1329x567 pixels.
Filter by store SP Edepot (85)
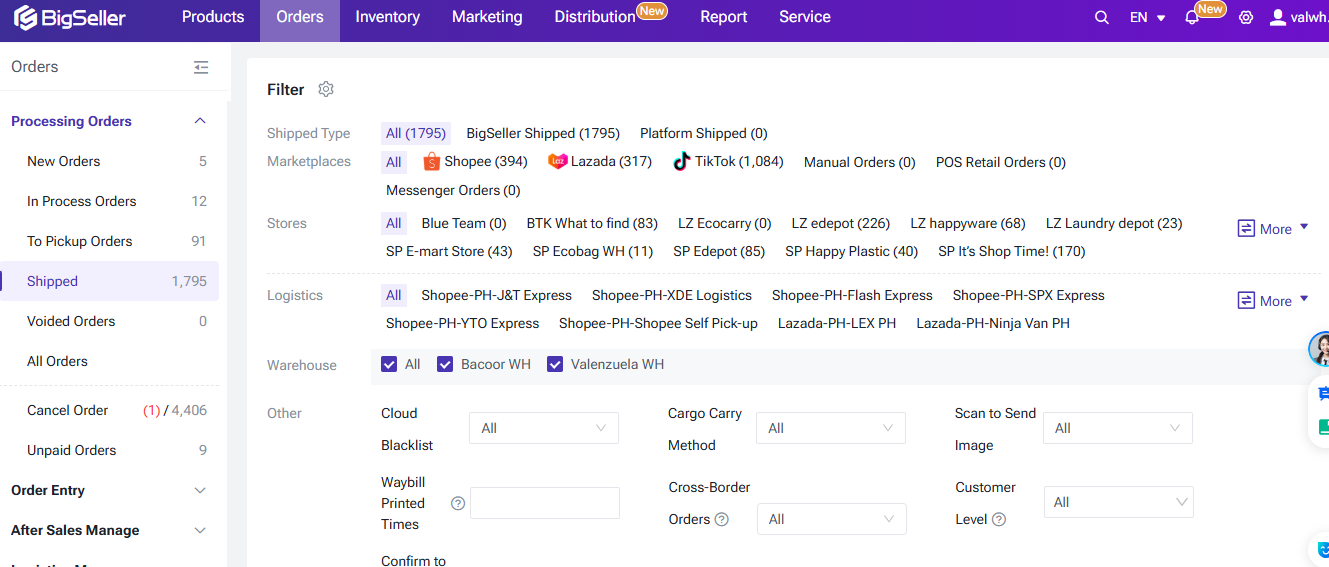tap(719, 251)
